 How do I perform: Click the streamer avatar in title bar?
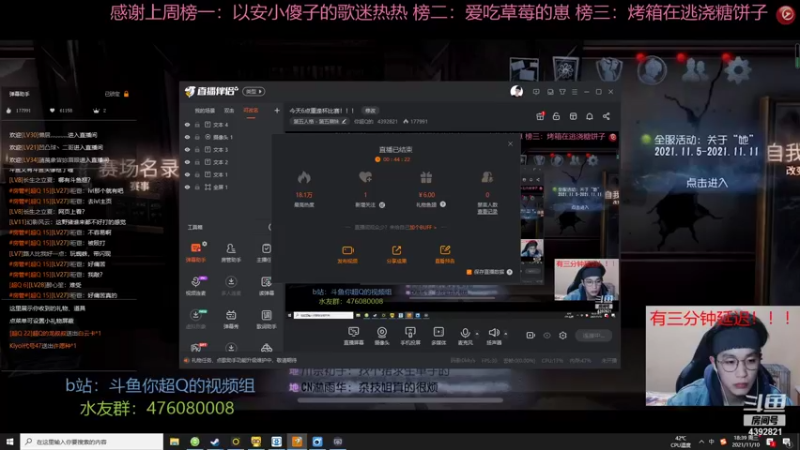pos(516,91)
